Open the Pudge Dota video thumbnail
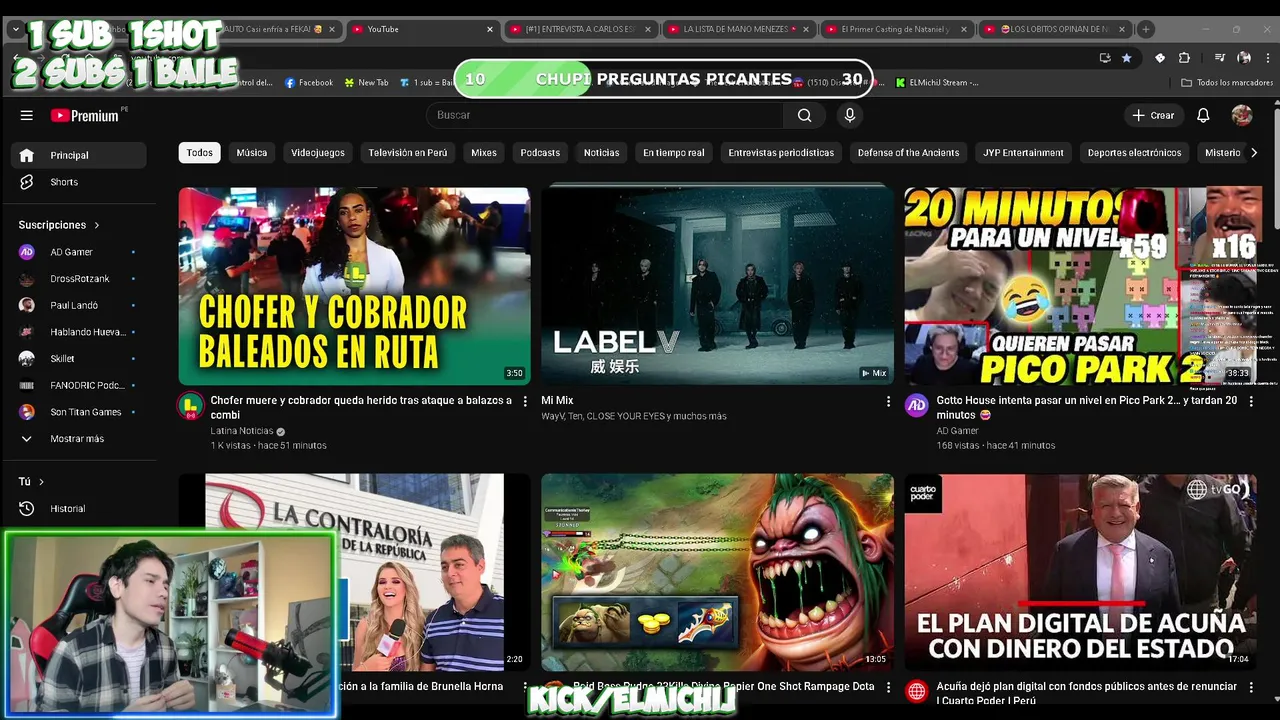1280x720 pixels. [x=717, y=572]
